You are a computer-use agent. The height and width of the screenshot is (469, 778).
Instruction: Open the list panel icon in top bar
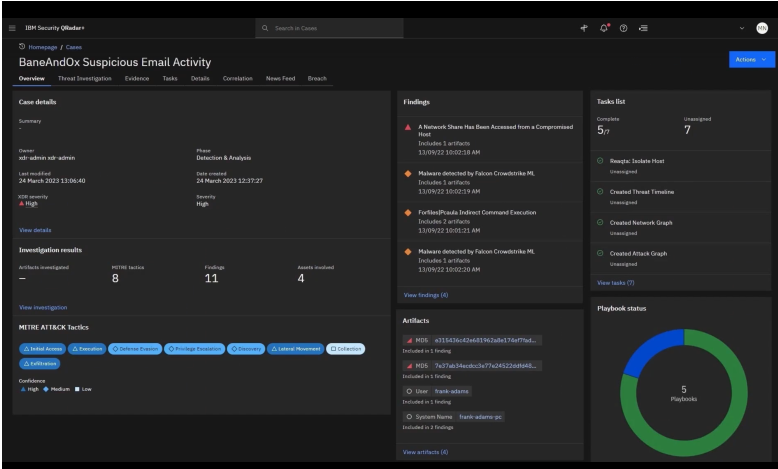pos(644,28)
